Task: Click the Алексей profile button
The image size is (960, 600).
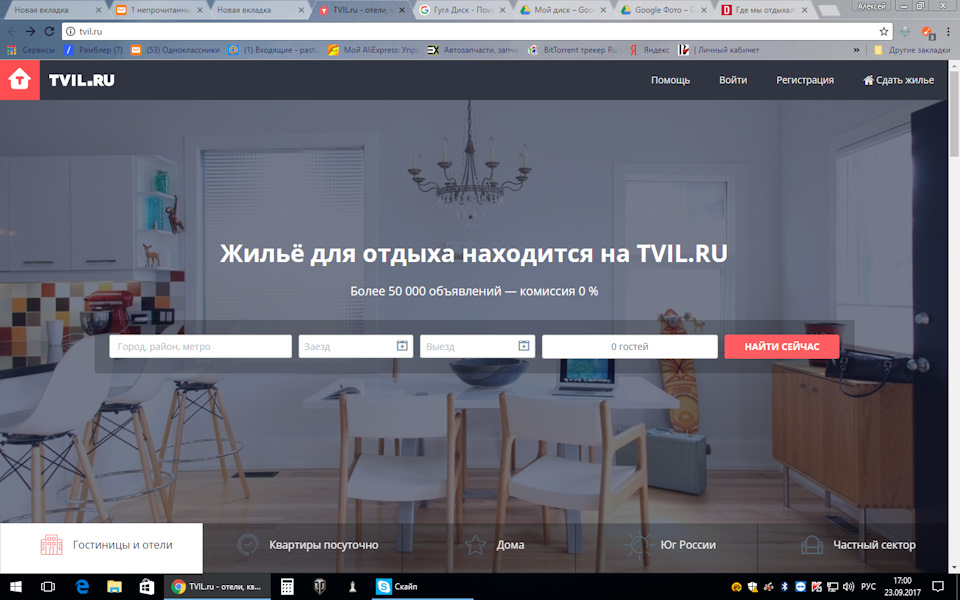Action: pyautogui.click(x=871, y=6)
